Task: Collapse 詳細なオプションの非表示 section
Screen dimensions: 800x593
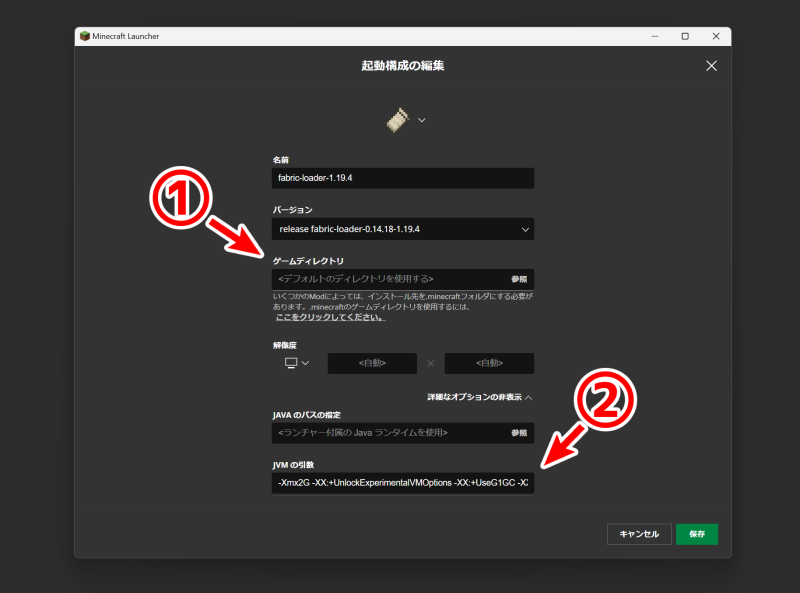Action: point(479,397)
